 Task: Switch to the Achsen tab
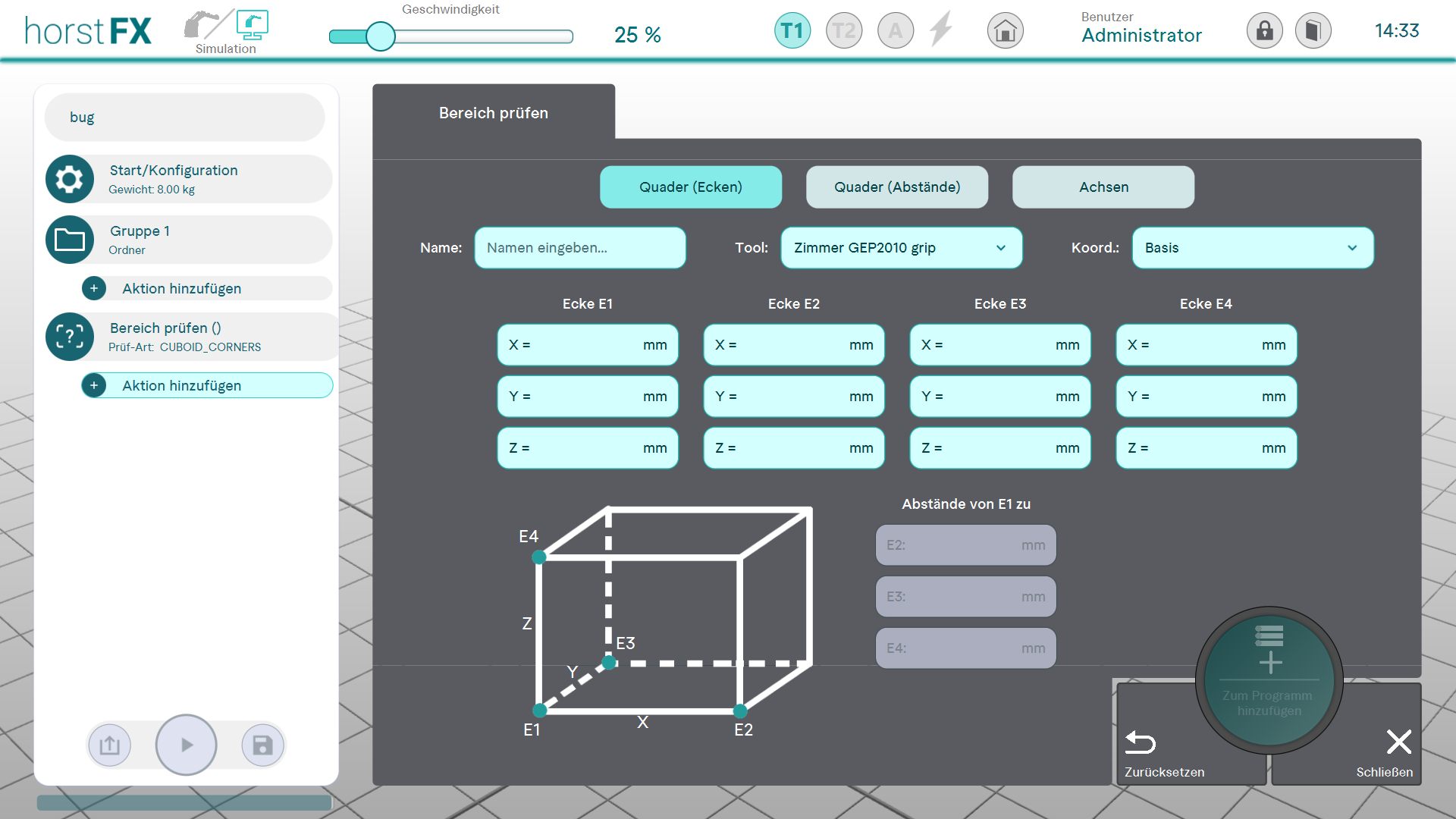pyautogui.click(x=1103, y=187)
